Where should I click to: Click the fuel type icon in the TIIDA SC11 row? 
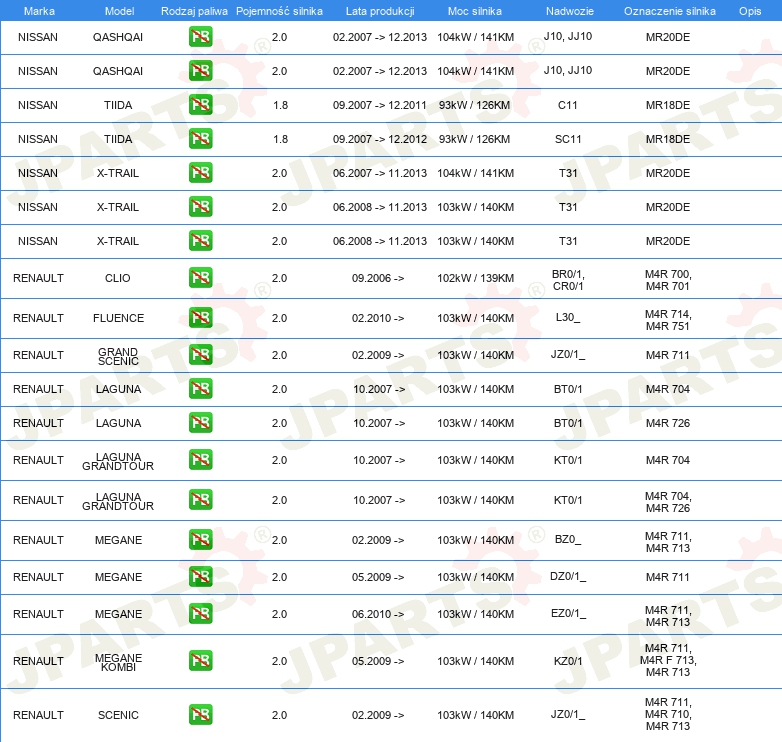click(200, 139)
